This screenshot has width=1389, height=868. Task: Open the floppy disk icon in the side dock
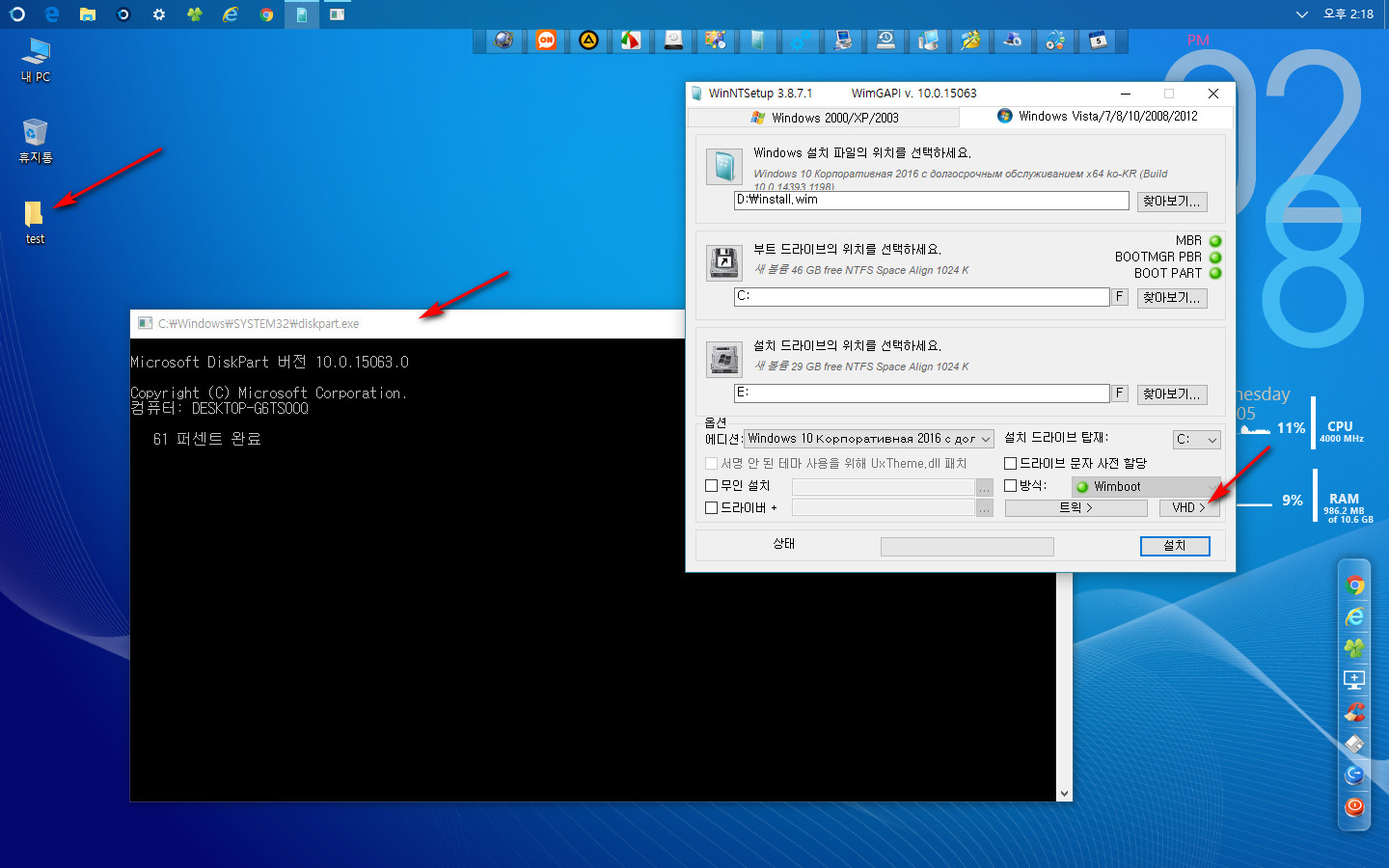pos(1354,743)
